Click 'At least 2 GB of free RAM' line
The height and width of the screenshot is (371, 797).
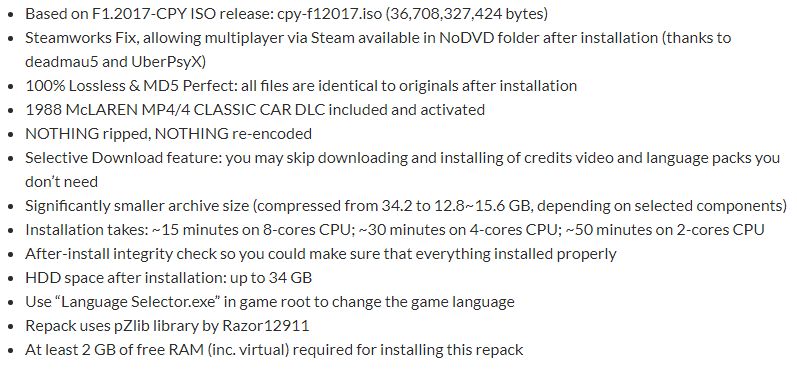(x=274, y=350)
